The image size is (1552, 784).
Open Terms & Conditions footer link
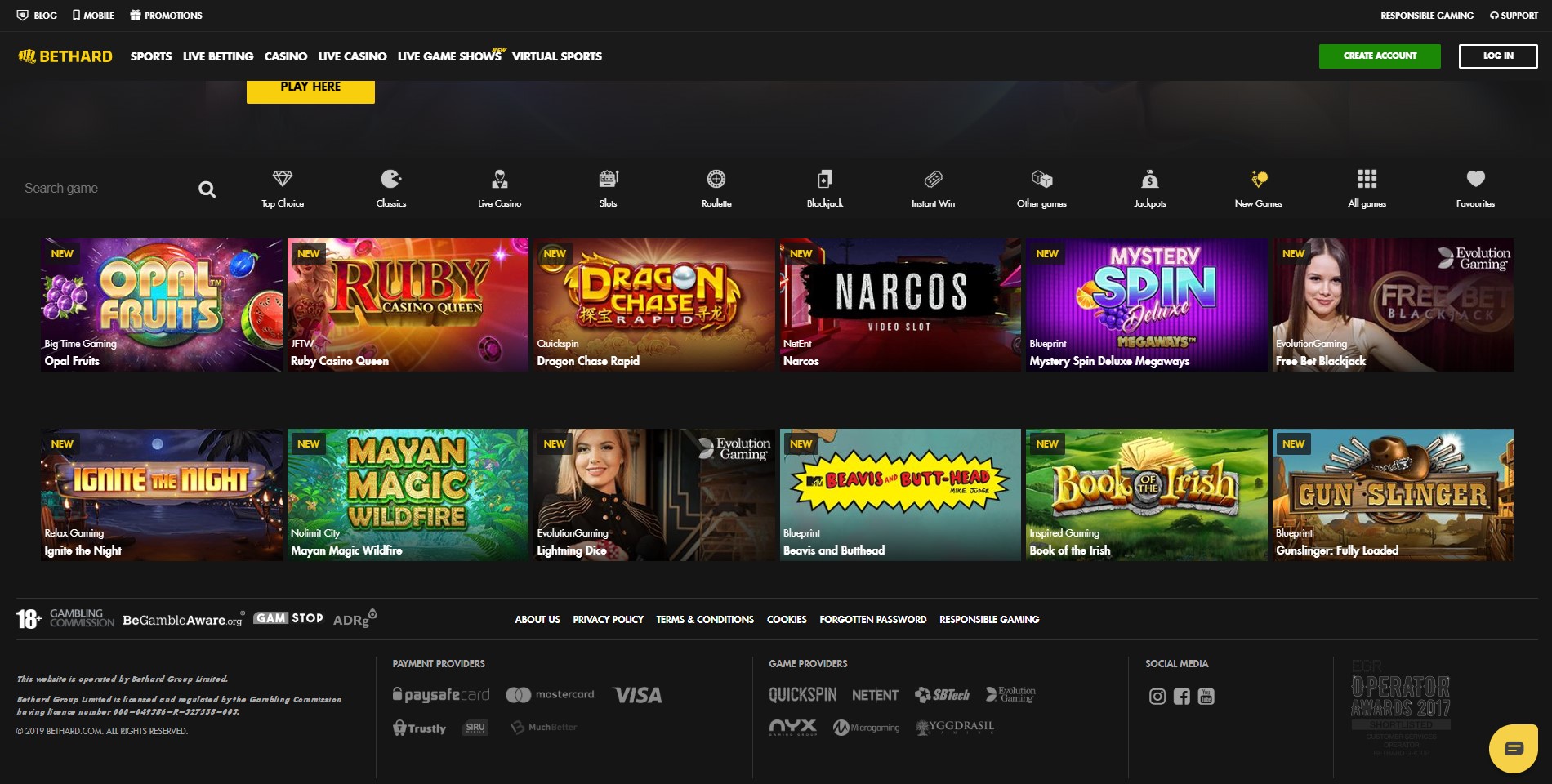[705, 620]
